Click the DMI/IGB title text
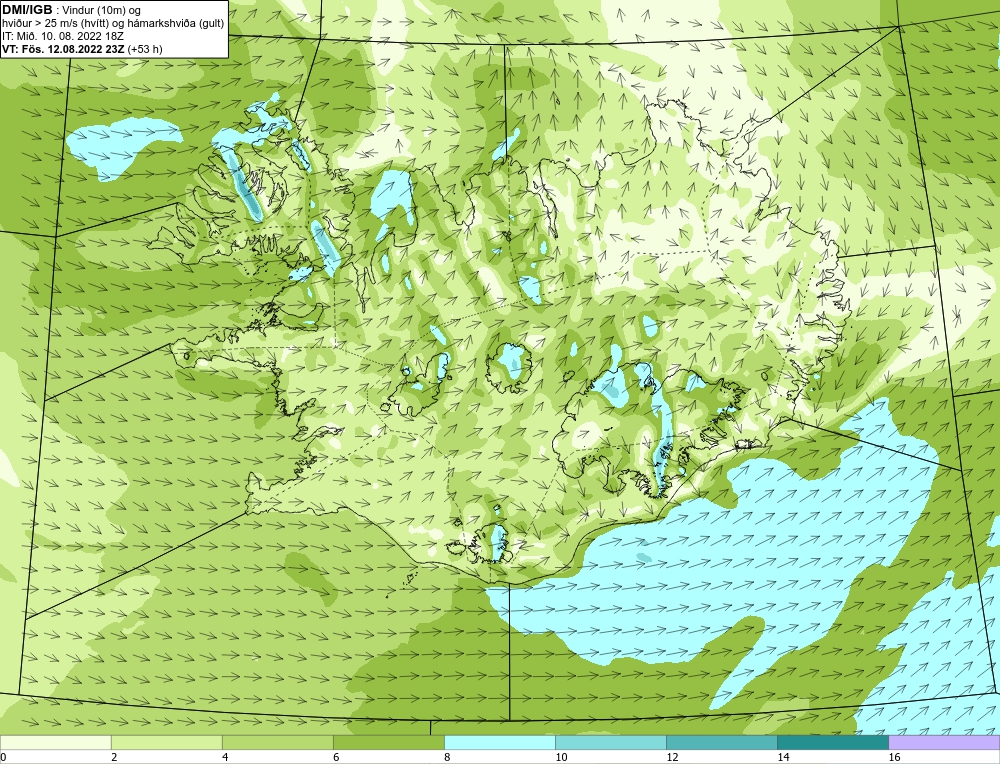The width and height of the screenshot is (1000, 764). [x=27, y=10]
